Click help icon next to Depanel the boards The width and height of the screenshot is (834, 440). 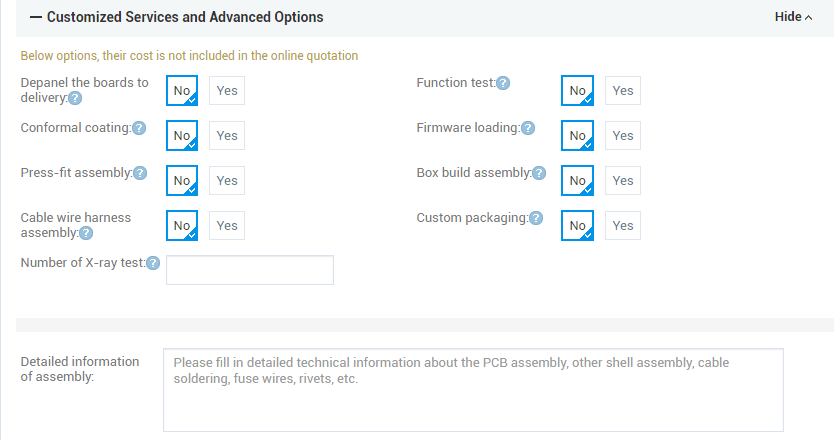click(x=76, y=98)
